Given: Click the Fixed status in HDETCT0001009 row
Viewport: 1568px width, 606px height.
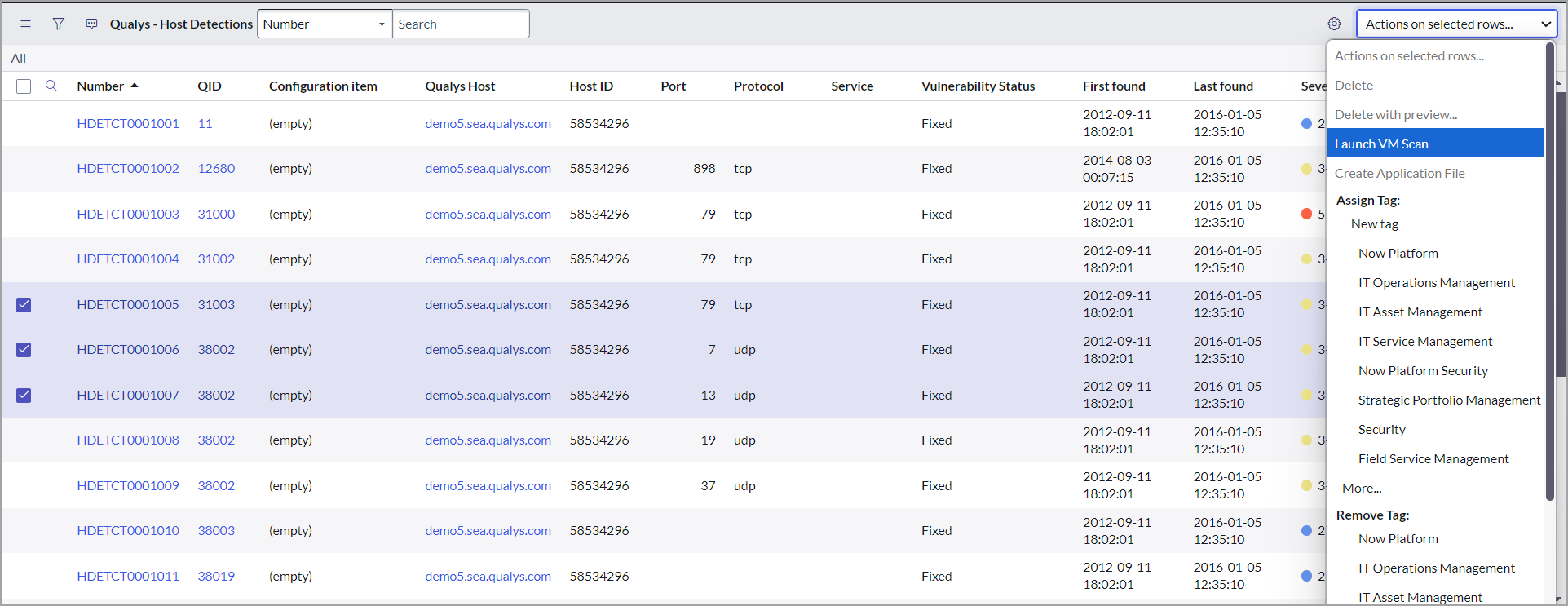Looking at the screenshot, I should coord(936,486).
